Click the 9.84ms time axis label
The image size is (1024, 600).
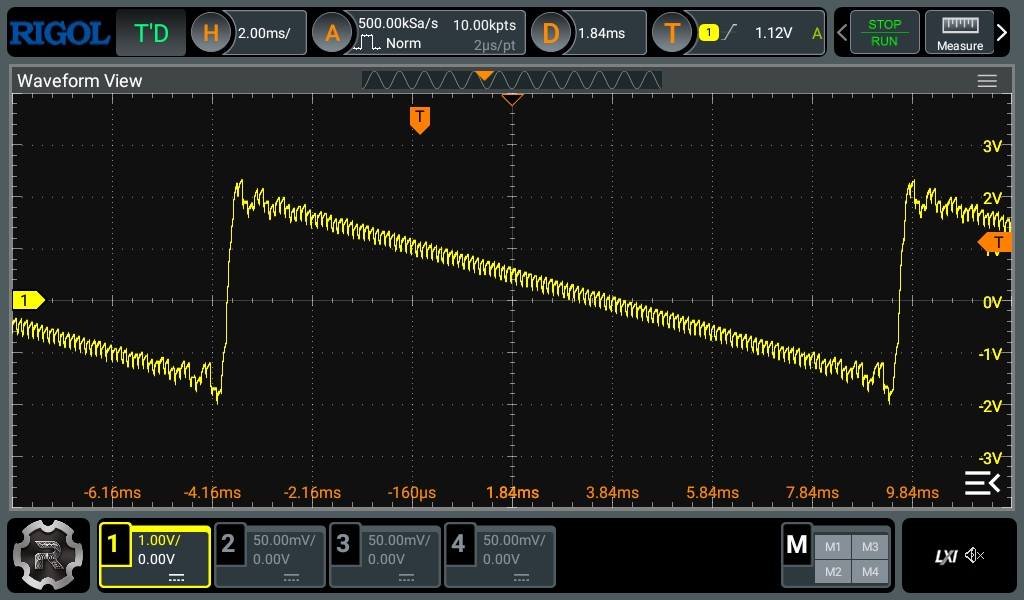coord(912,493)
